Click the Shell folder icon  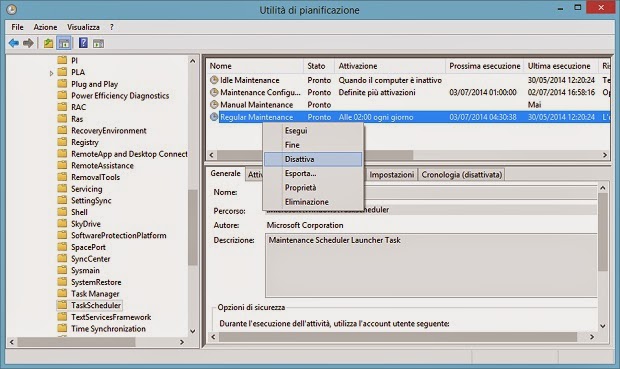click(x=62, y=212)
